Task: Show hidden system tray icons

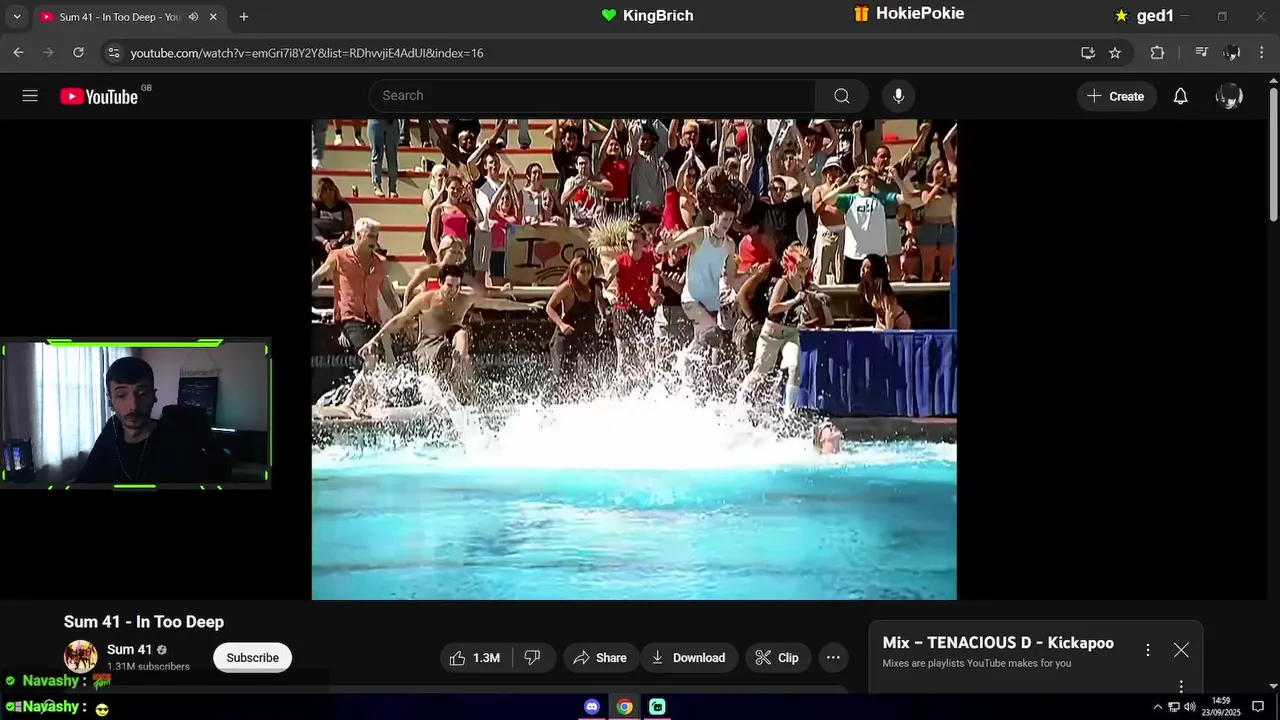Action: (x=1158, y=707)
